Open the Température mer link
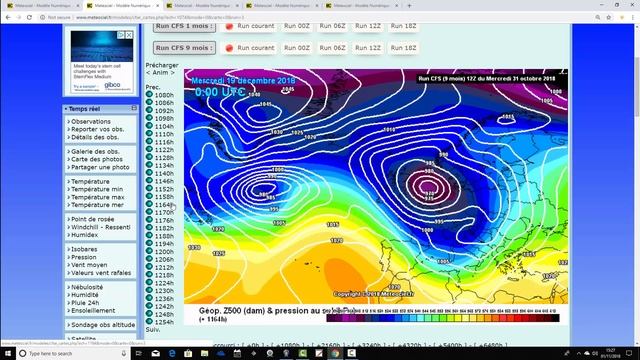 (97, 205)
